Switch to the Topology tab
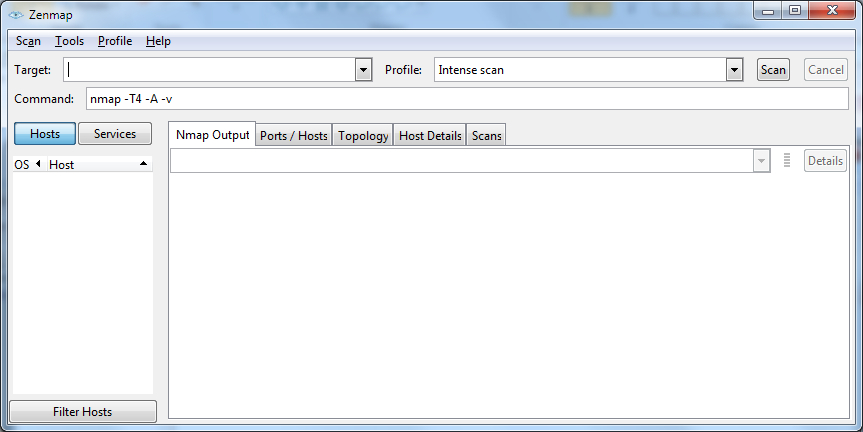 pyautogui.click(x=363, y=136)
